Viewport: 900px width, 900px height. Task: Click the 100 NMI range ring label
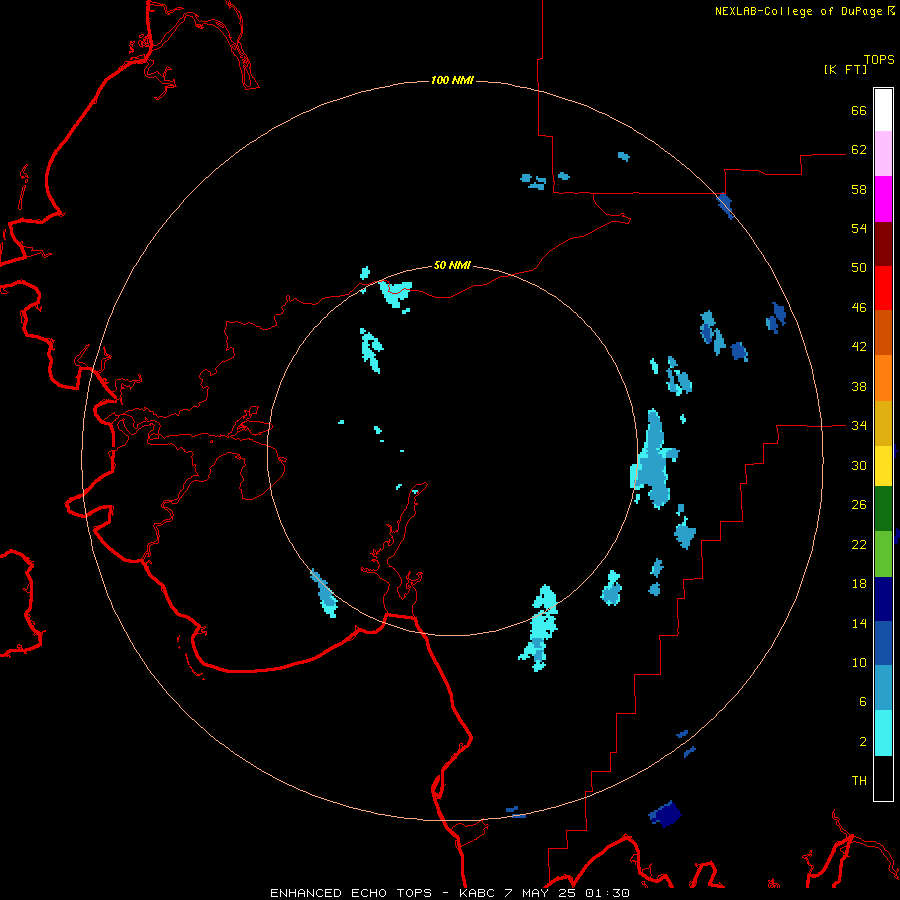point(452,80)
